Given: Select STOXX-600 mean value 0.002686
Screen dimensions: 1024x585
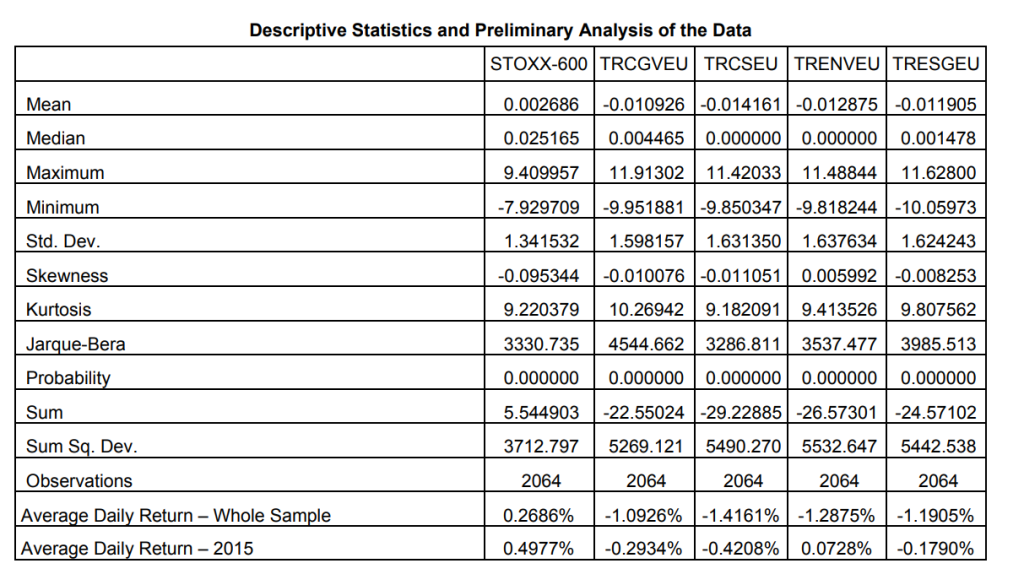Looking at the screenshot, I should point(541,104).
